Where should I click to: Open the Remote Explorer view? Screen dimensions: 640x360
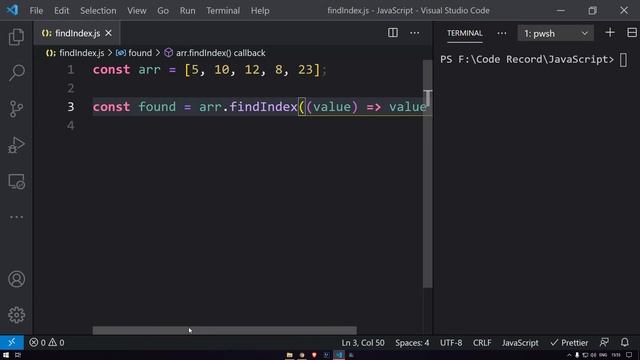(16, 181)
